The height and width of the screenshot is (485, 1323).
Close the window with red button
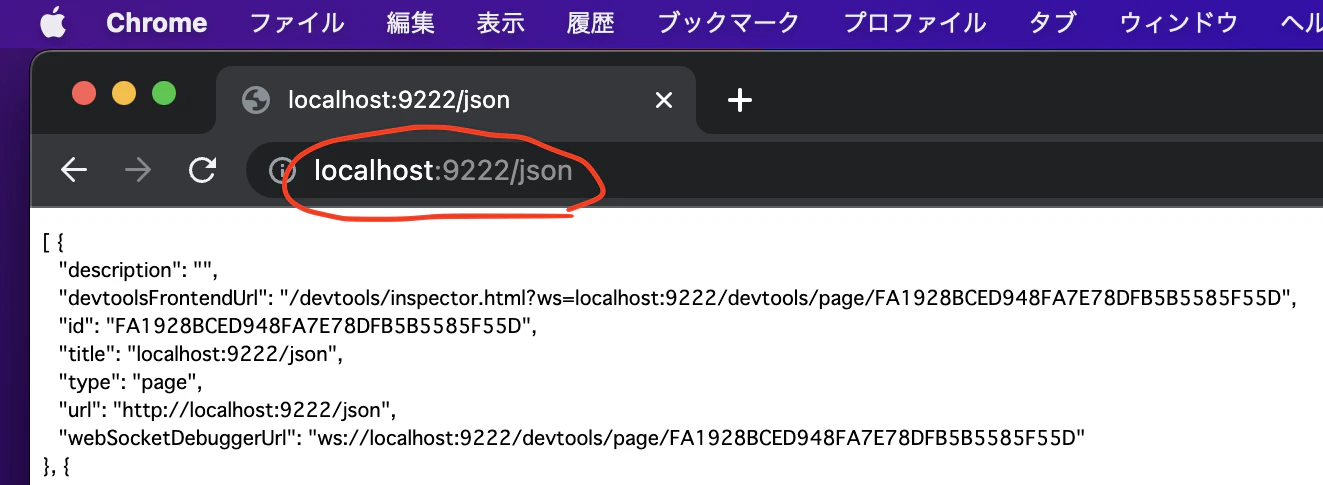tap(84, 94)
